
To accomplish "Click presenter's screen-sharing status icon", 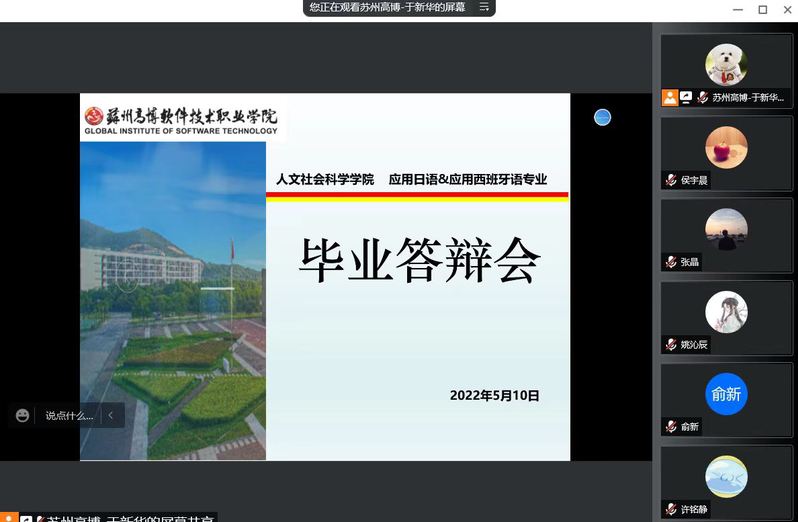I will point(686,98).
